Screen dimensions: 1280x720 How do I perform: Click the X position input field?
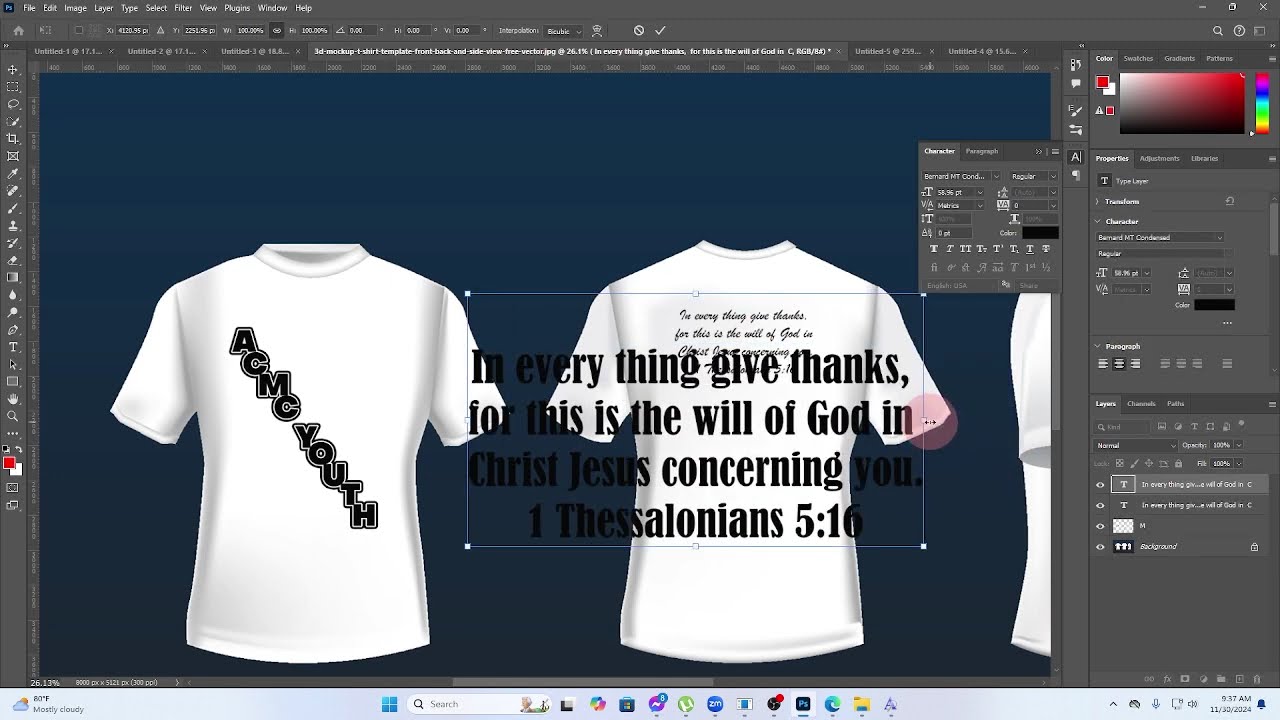pos(132,31)
